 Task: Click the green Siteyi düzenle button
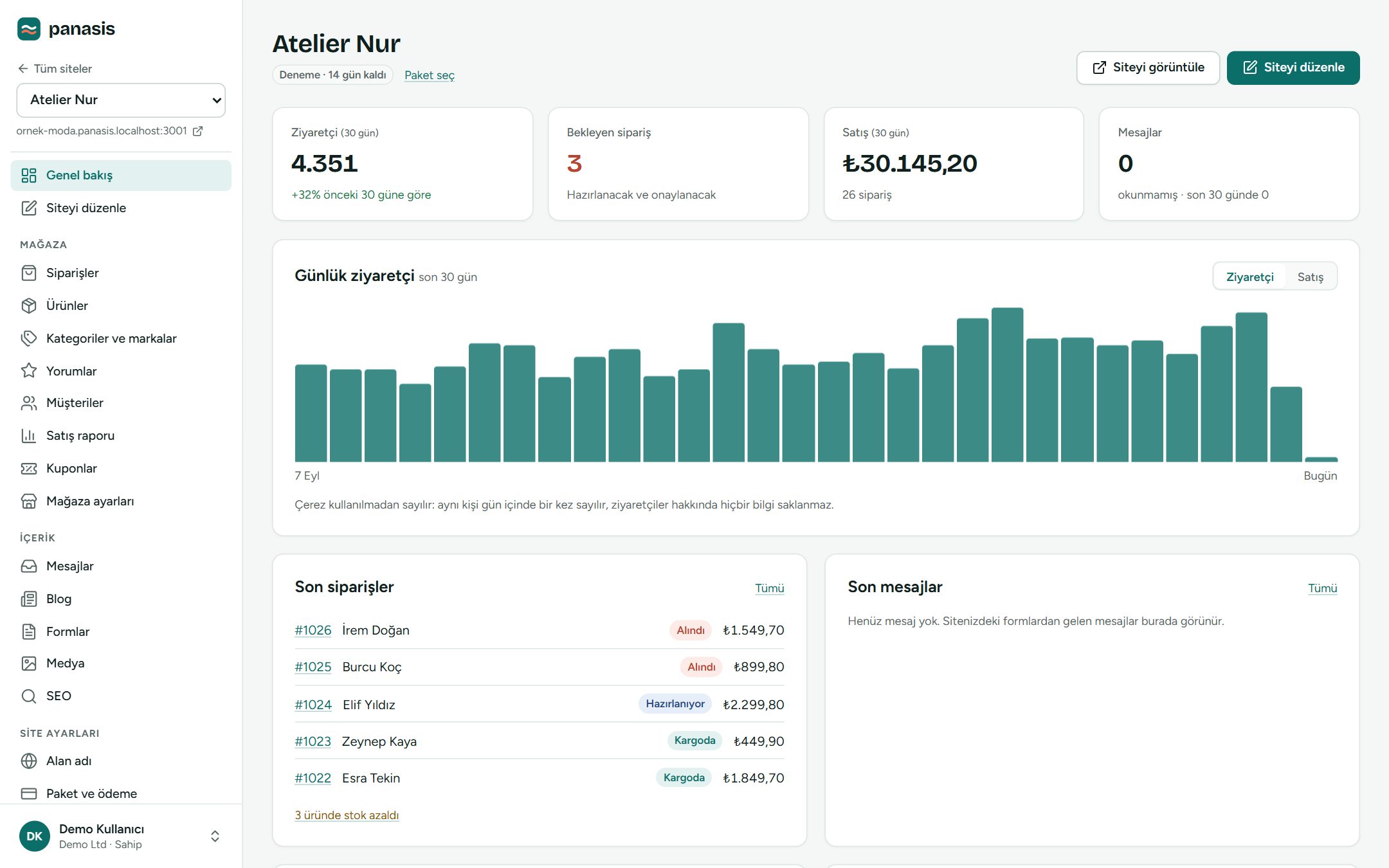point(1293,68)
